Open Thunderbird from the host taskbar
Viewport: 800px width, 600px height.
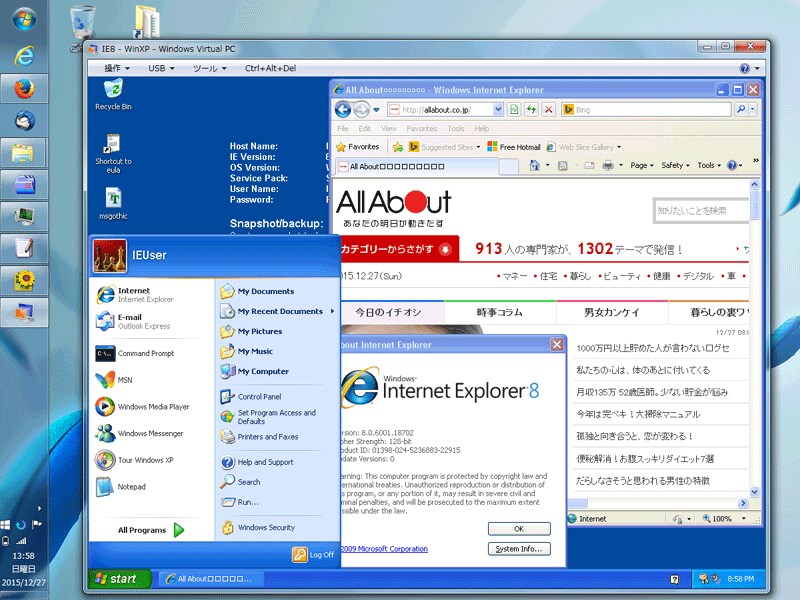coord(24,121)
